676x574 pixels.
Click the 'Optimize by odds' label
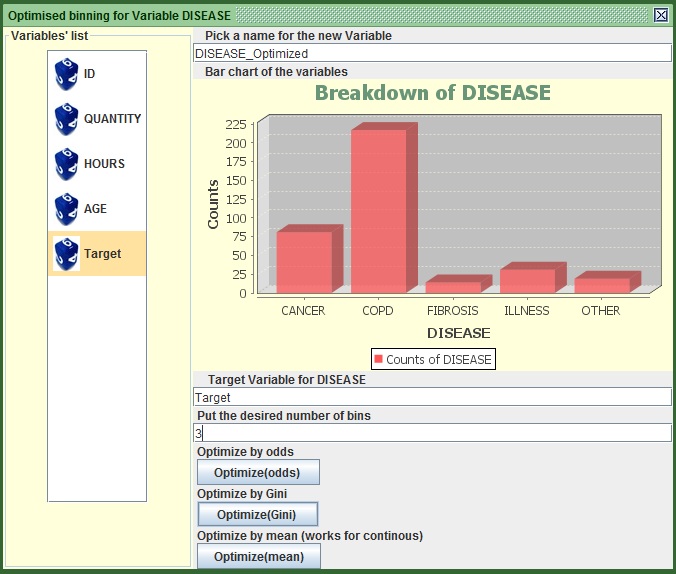pyautogui.click(x=245, y=452)
